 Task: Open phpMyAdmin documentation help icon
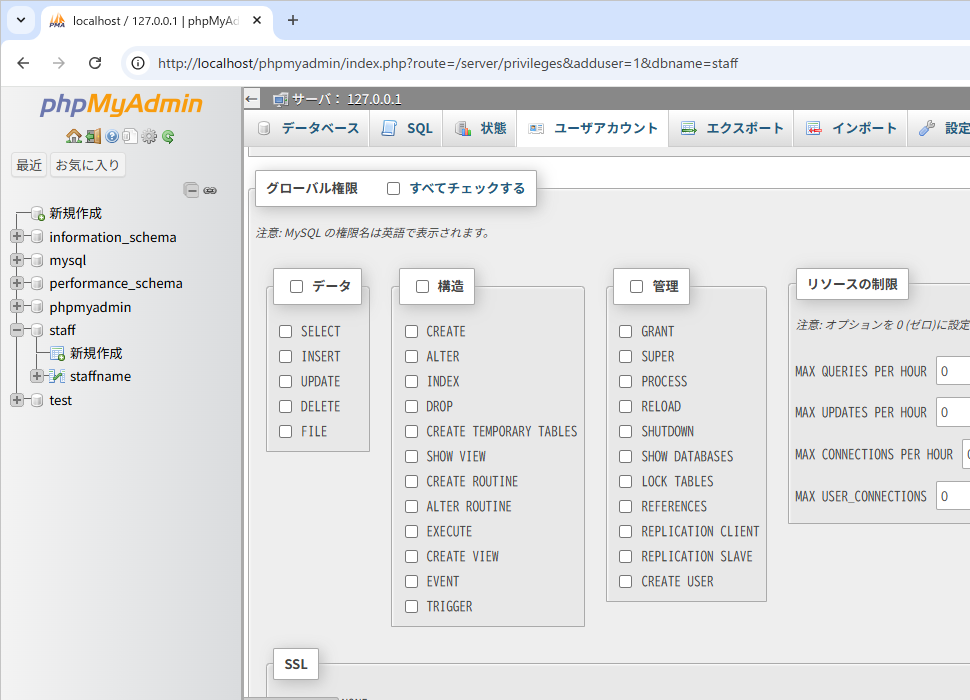(112, 137)
